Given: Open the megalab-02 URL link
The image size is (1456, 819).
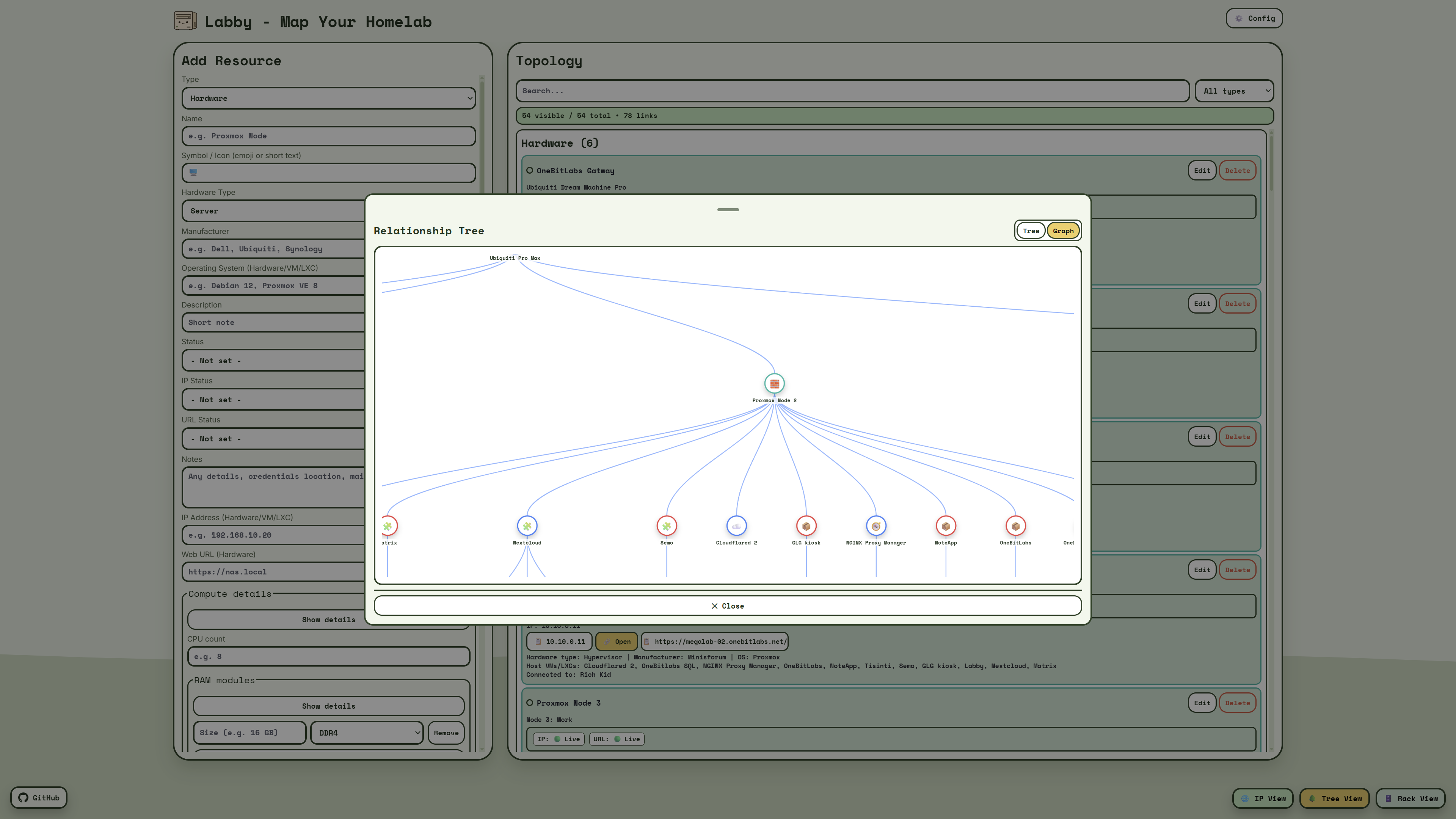Looking at the screenshot, I should pos(714,642).
